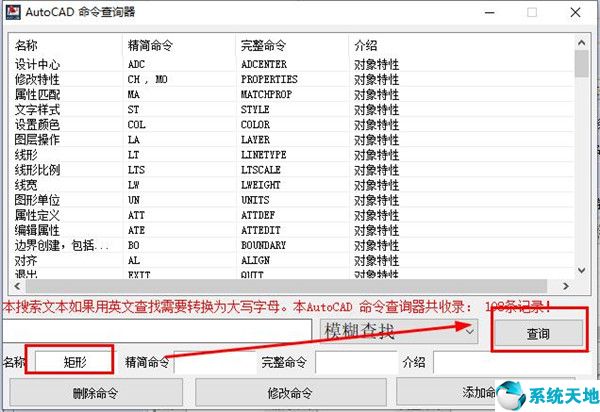The image size is (600, 412).
Task: Close the AutoCAD 命令查询器 window
Action: point(575,13)
